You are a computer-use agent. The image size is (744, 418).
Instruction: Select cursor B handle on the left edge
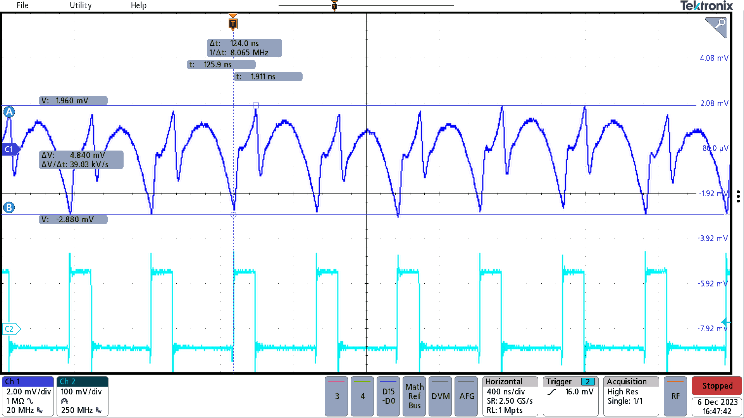(x=9, y=207)
